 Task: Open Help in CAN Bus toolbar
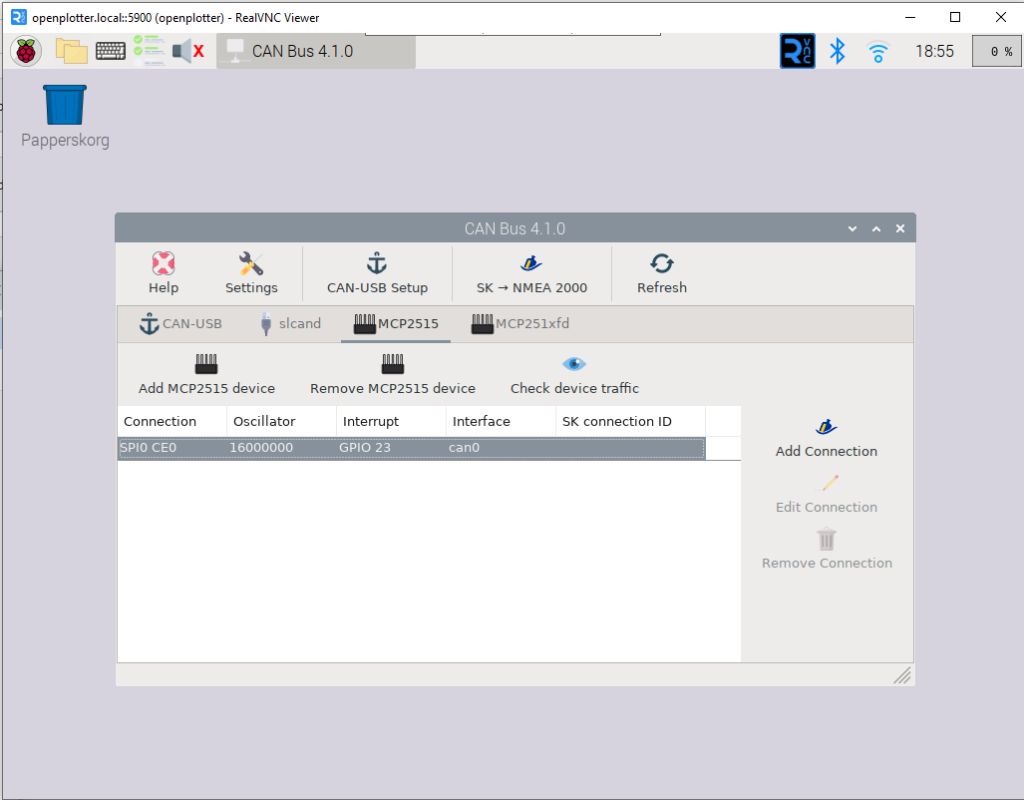163,273
